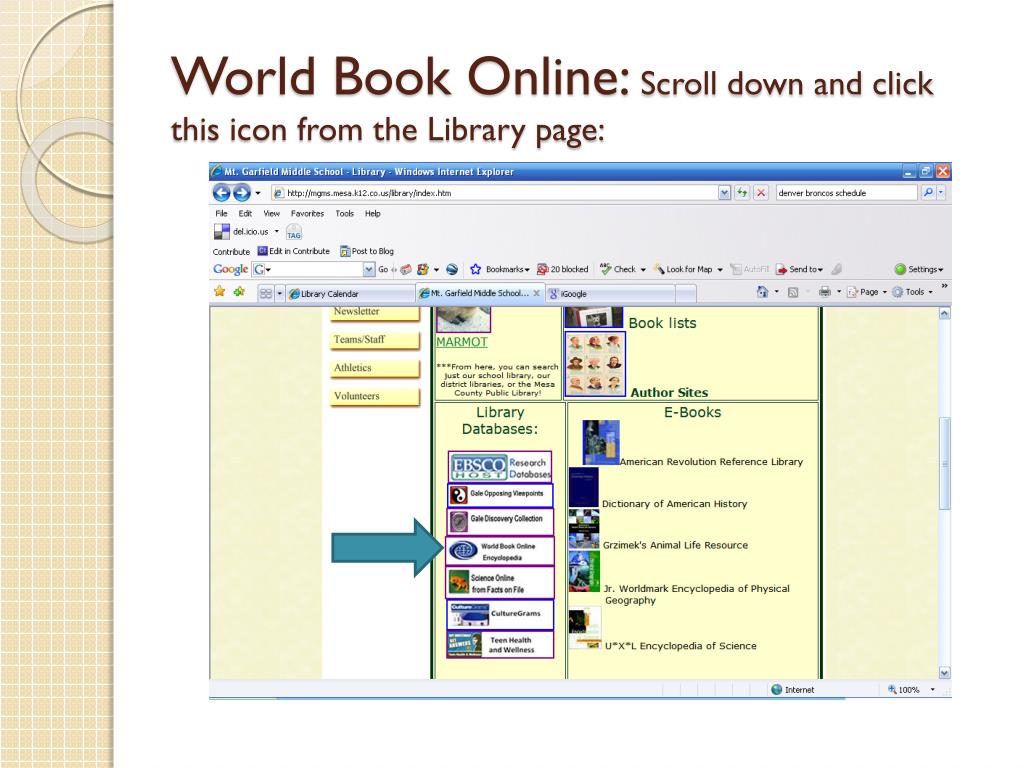Click the Volunteers sidebar button
Viewport: 1024px width, 768px height.
click(x=375, y=396)
